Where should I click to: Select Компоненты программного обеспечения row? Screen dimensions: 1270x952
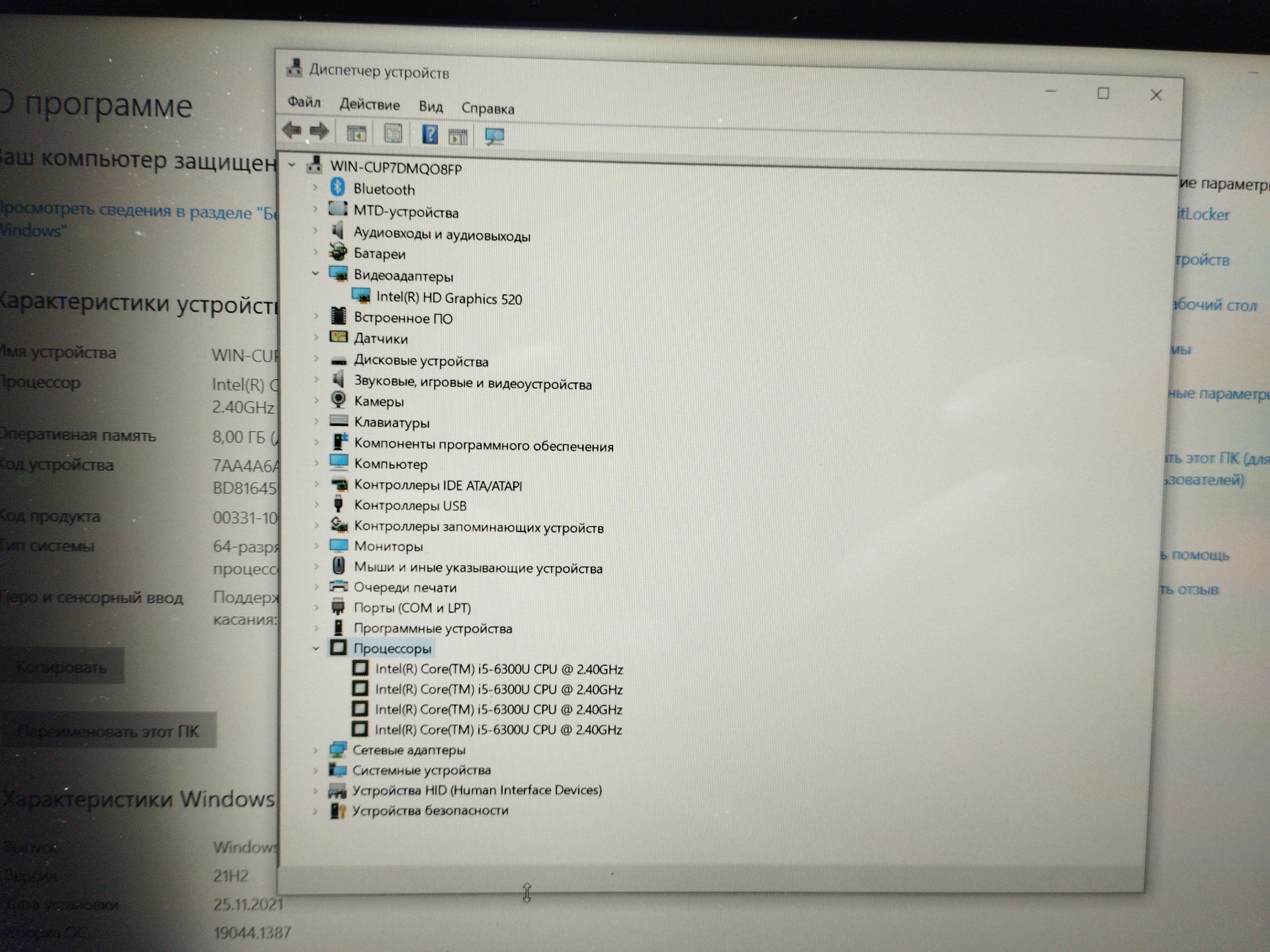(x=484, y=446)
